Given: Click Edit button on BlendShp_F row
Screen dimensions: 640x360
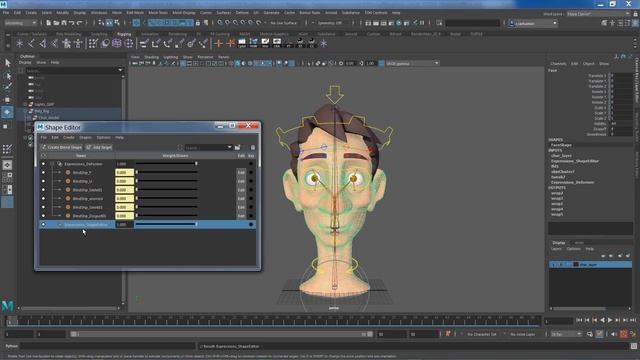Looking at the screenshot, I should [x=241, y=173].
